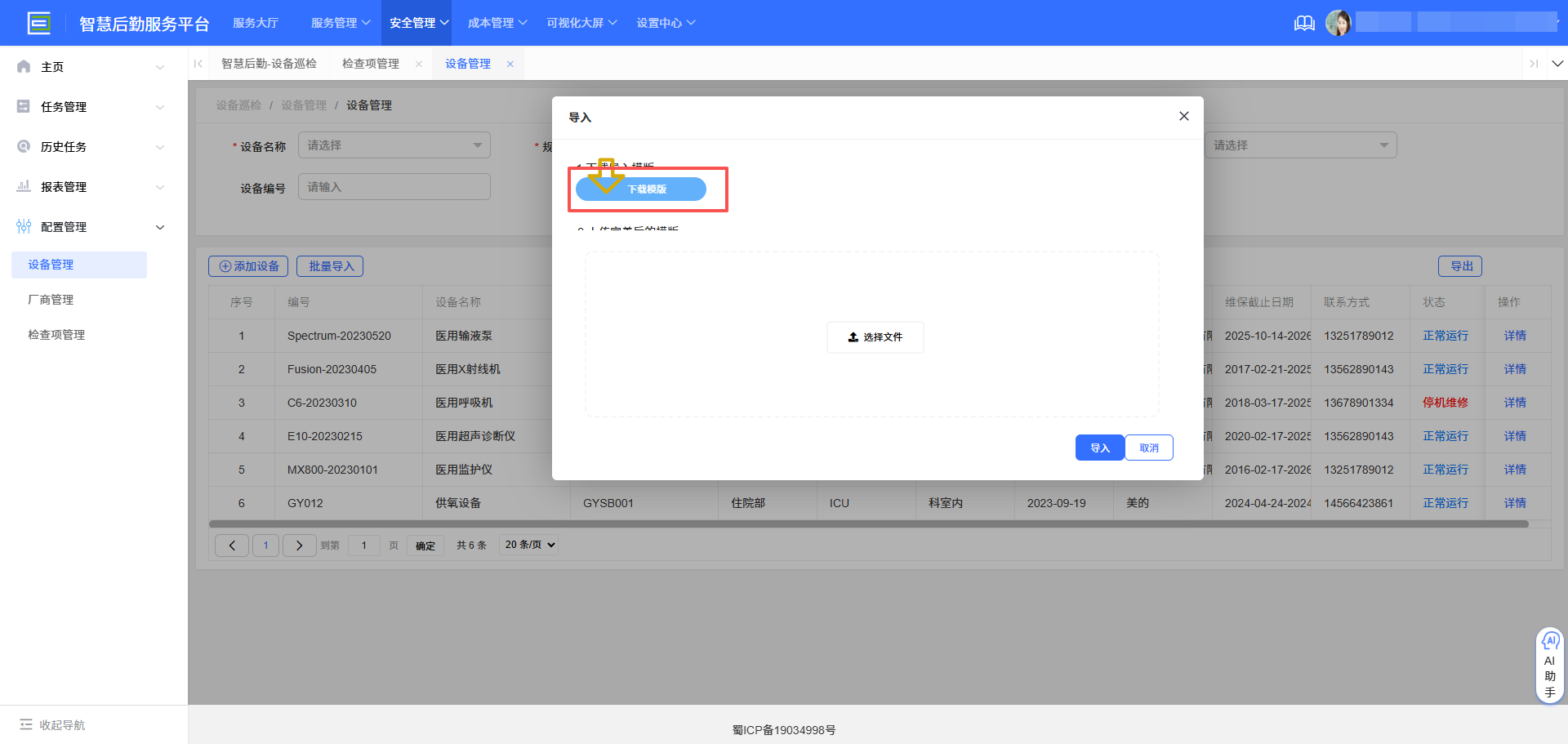
Task: Click the 导入 button in dialog
Action: [1099, 447]
